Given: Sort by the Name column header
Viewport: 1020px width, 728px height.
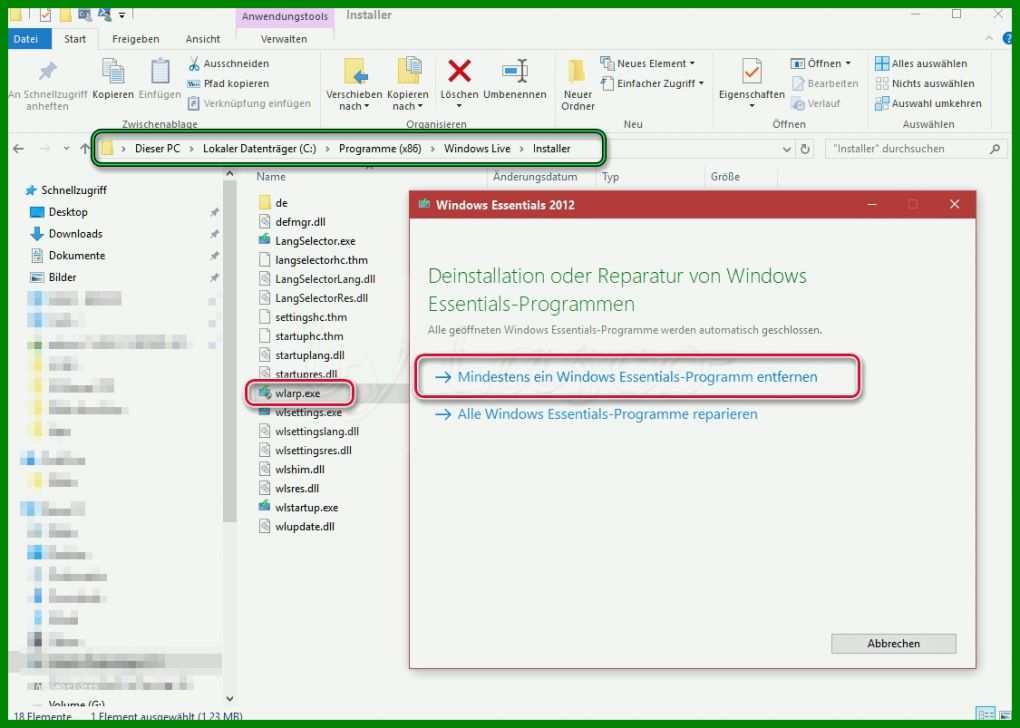Looking at the screenshot, I should tap(271, 177).
